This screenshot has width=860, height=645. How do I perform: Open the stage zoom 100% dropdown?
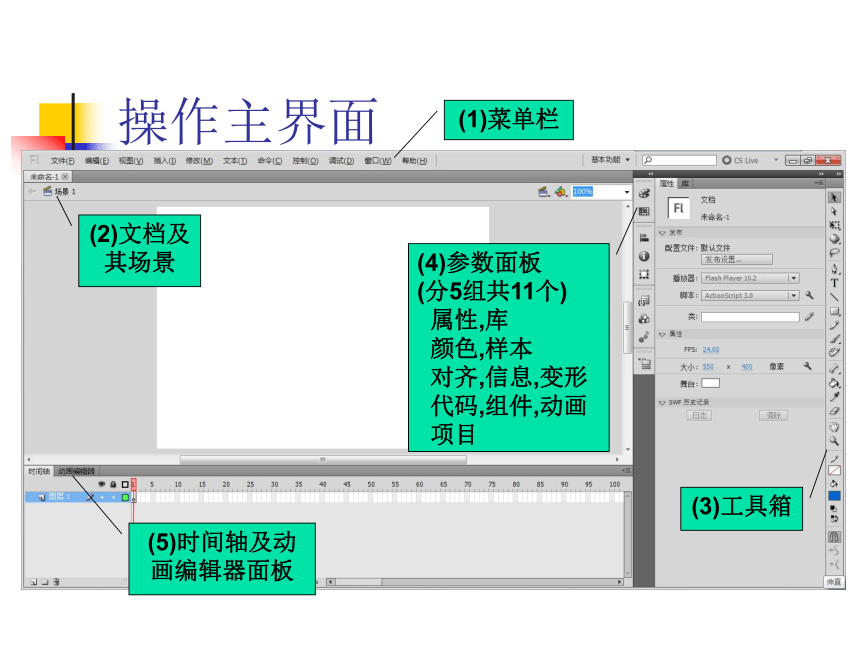click(626, 192)
